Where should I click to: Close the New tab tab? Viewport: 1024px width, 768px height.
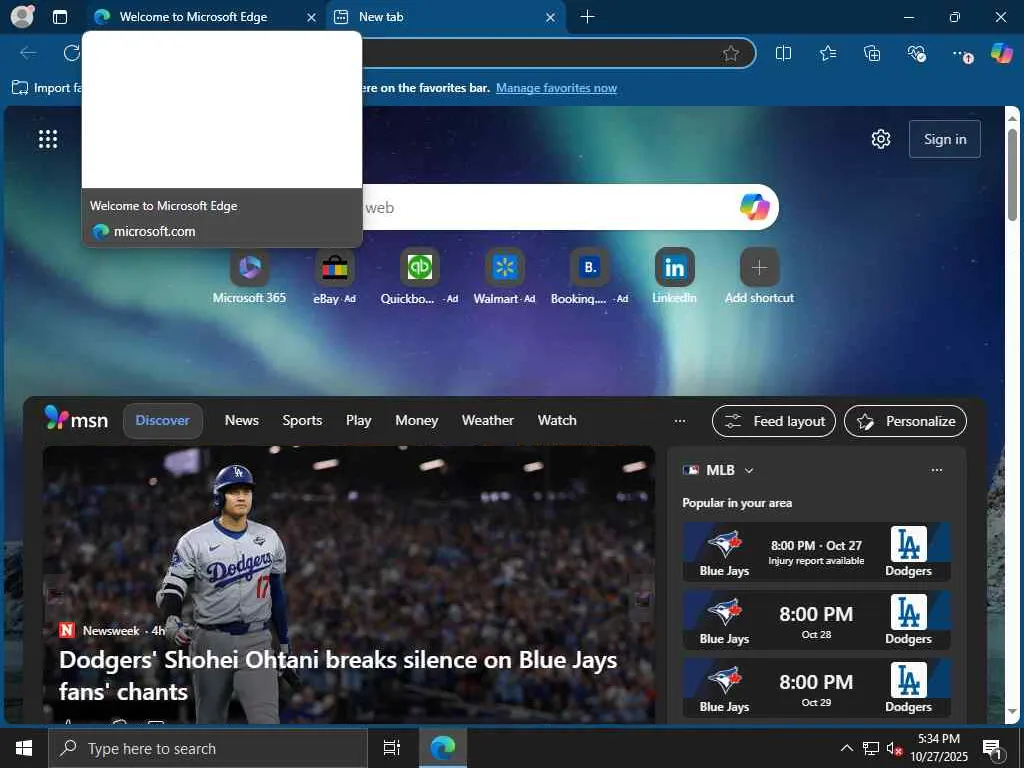pos(551,18)
